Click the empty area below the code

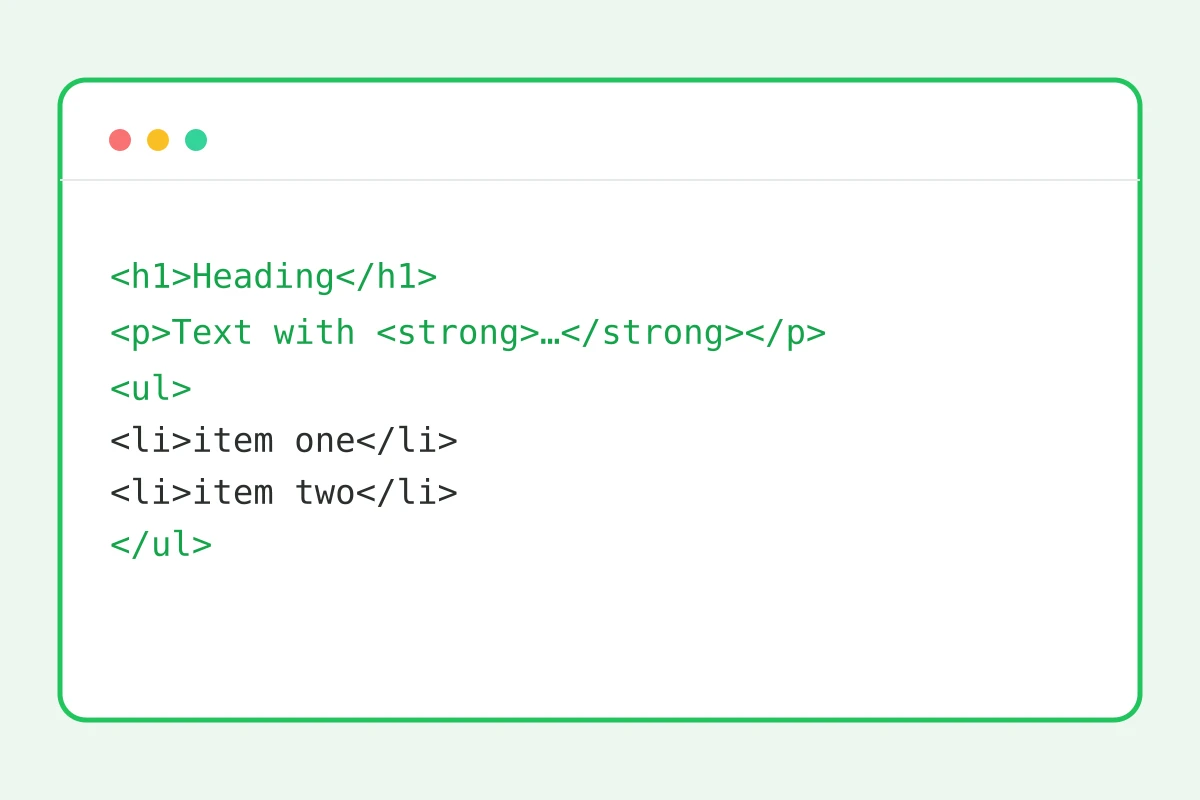[600, 640]
